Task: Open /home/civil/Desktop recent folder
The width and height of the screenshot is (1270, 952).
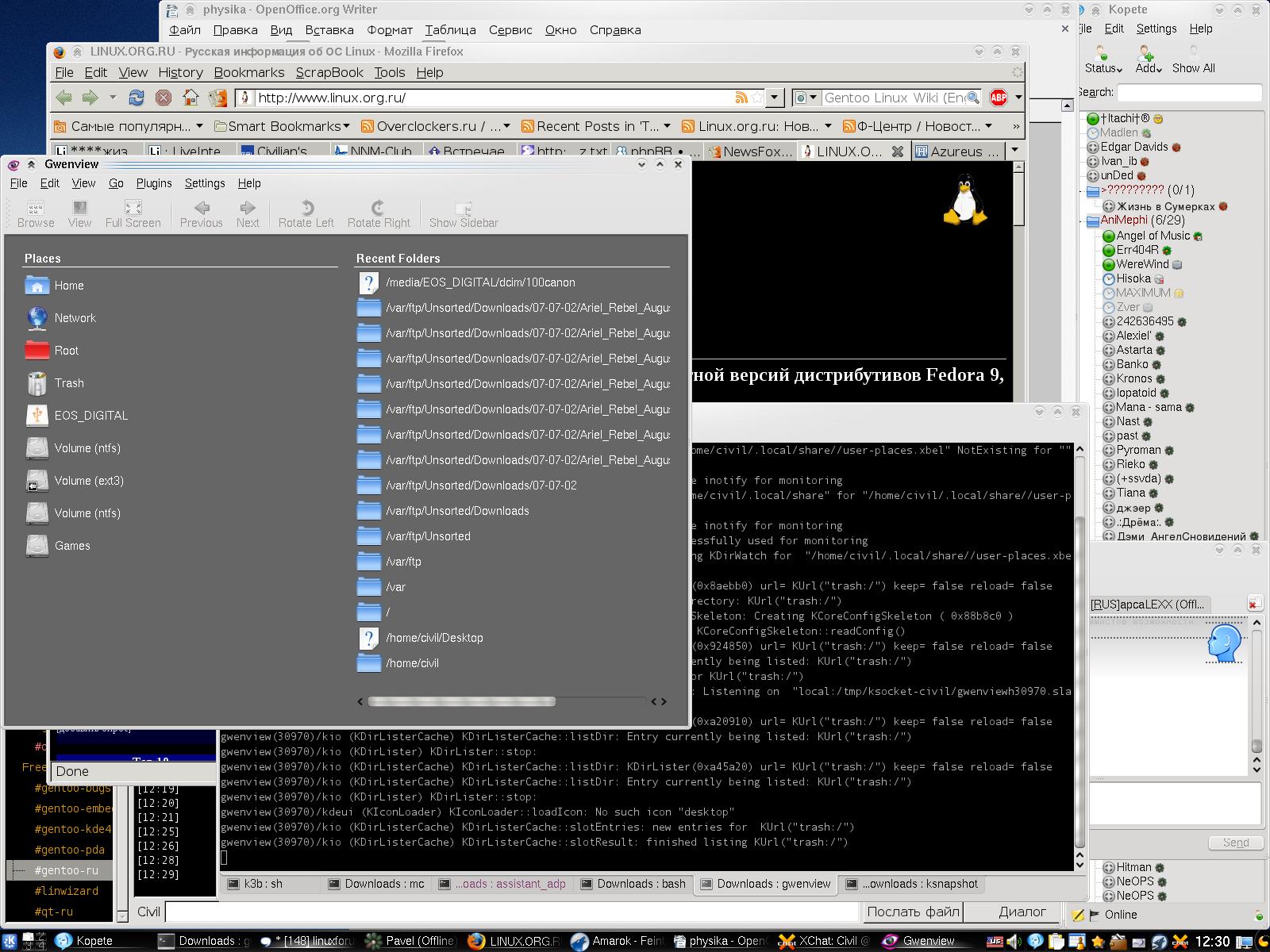Action: pos(420,638)
